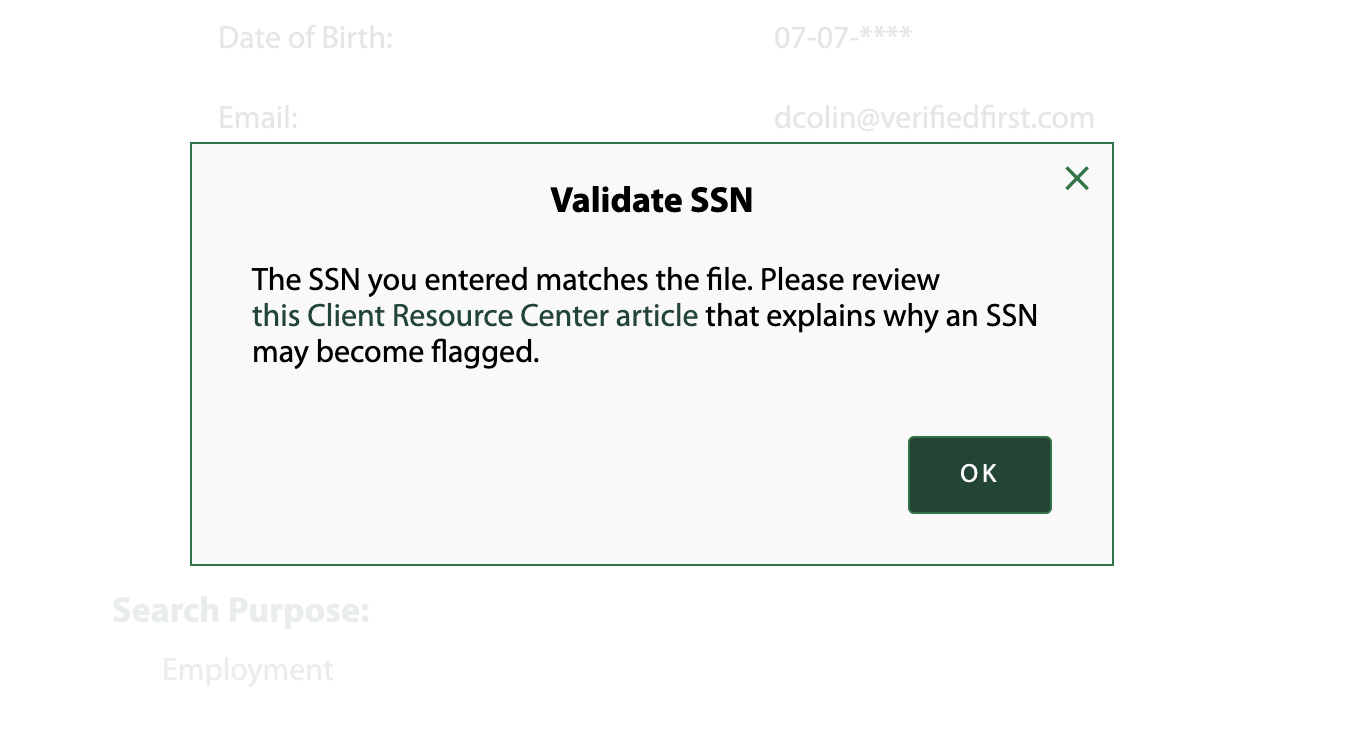Select the Employment search purpose entry

coord(248,670)
